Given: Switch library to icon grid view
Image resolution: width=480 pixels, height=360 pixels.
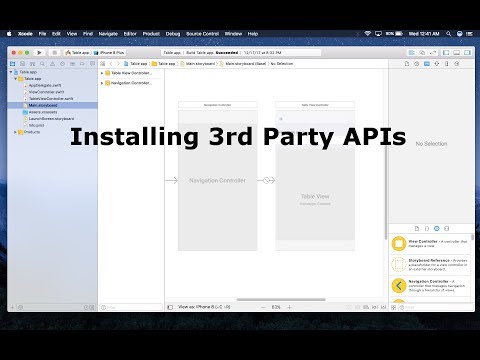Looking at the screenshot, I should point(393,307).
